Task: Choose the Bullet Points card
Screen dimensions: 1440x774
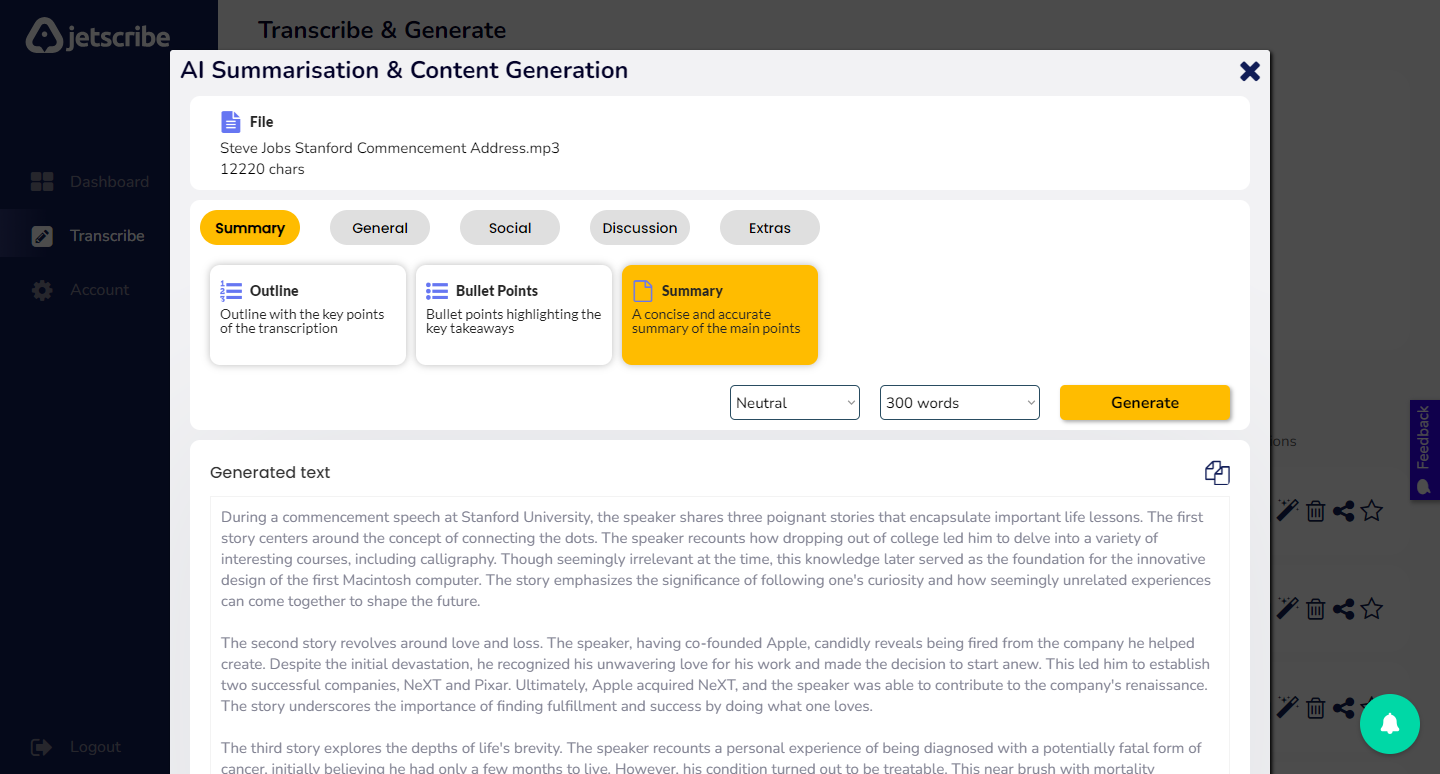Action: click(514, 315)
